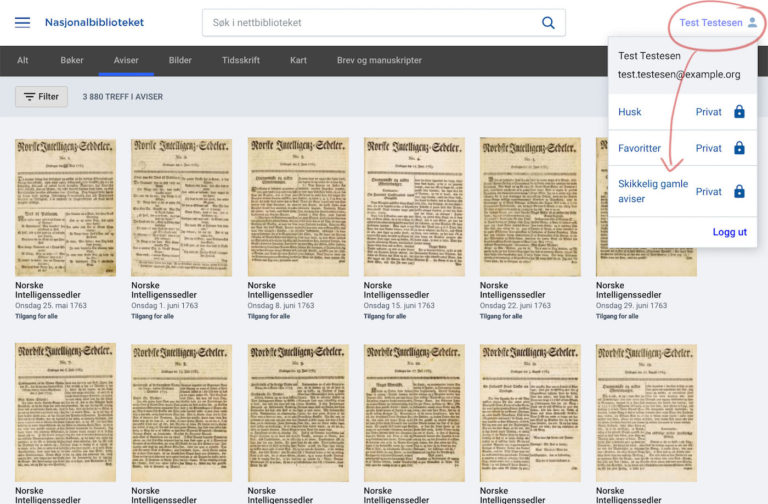Open the Test Testesen account menu
The image size is (768, 504).
[x=718, y=23]
